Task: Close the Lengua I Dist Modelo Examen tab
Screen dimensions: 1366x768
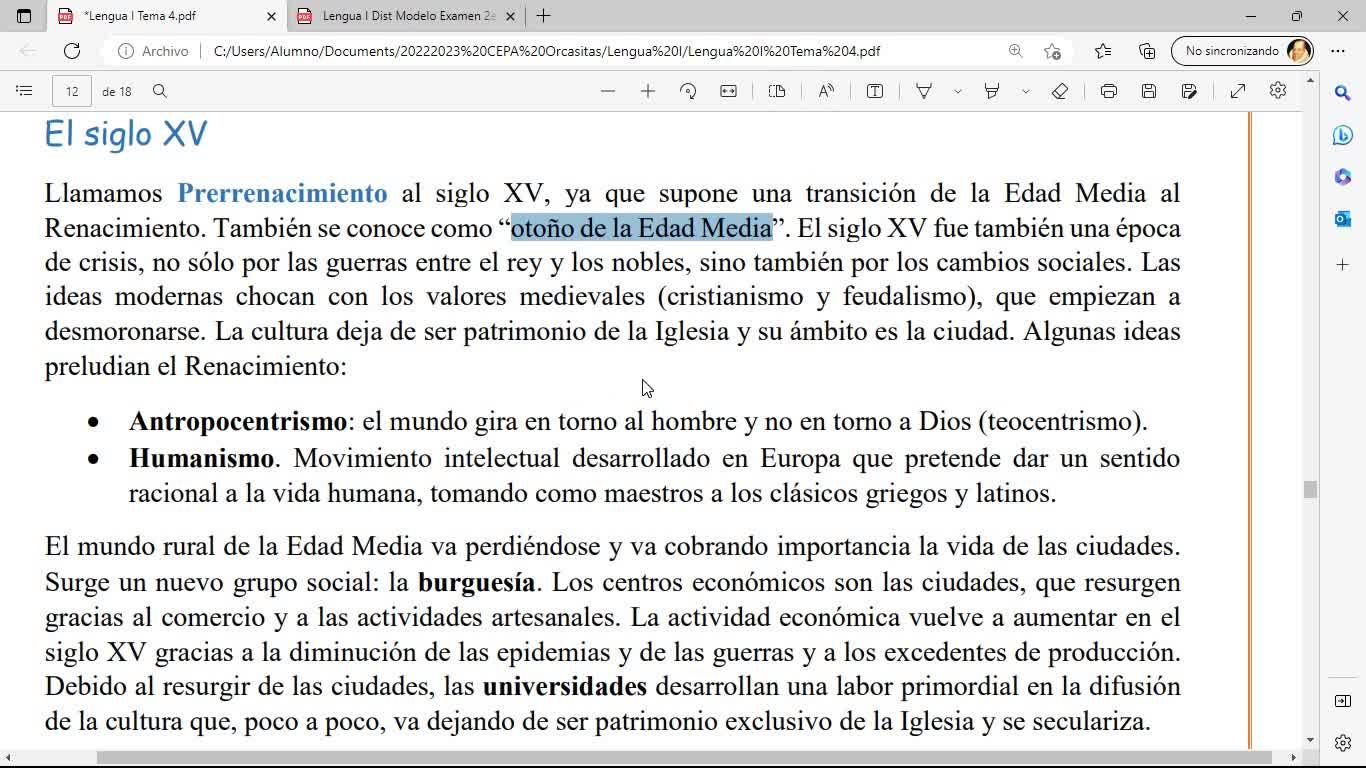Action: (511, 16)
